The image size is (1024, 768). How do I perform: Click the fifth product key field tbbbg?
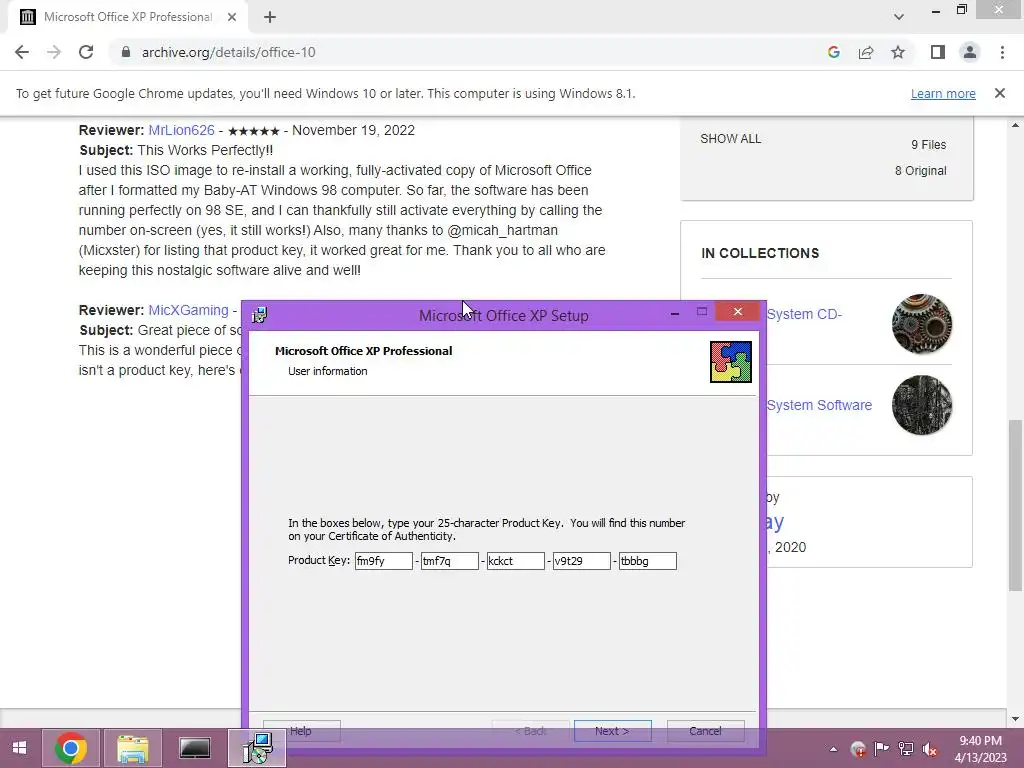647,561
